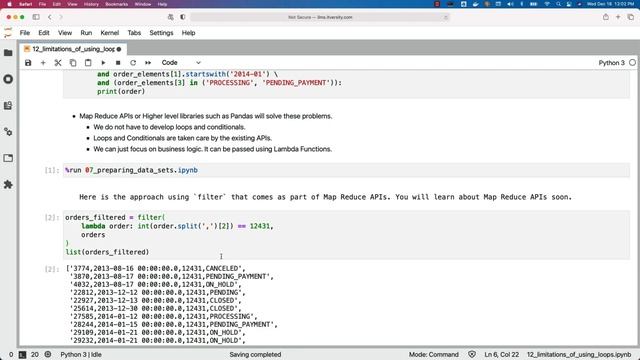This screenshot has width=640, height=360.
Task: Open Bookmarks in macOS menu bar
Action: pyautogui.click(x=116, y=4)
